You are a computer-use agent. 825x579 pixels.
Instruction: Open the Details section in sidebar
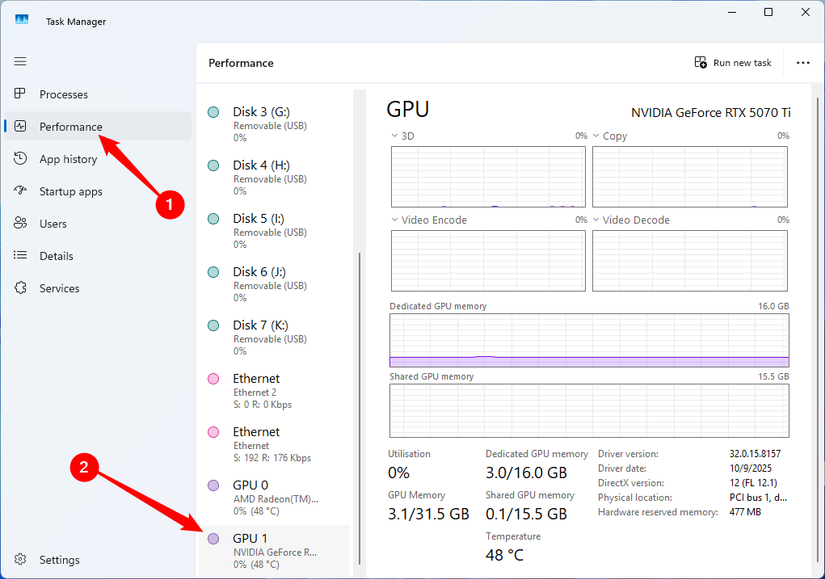(x=54, y=255)
